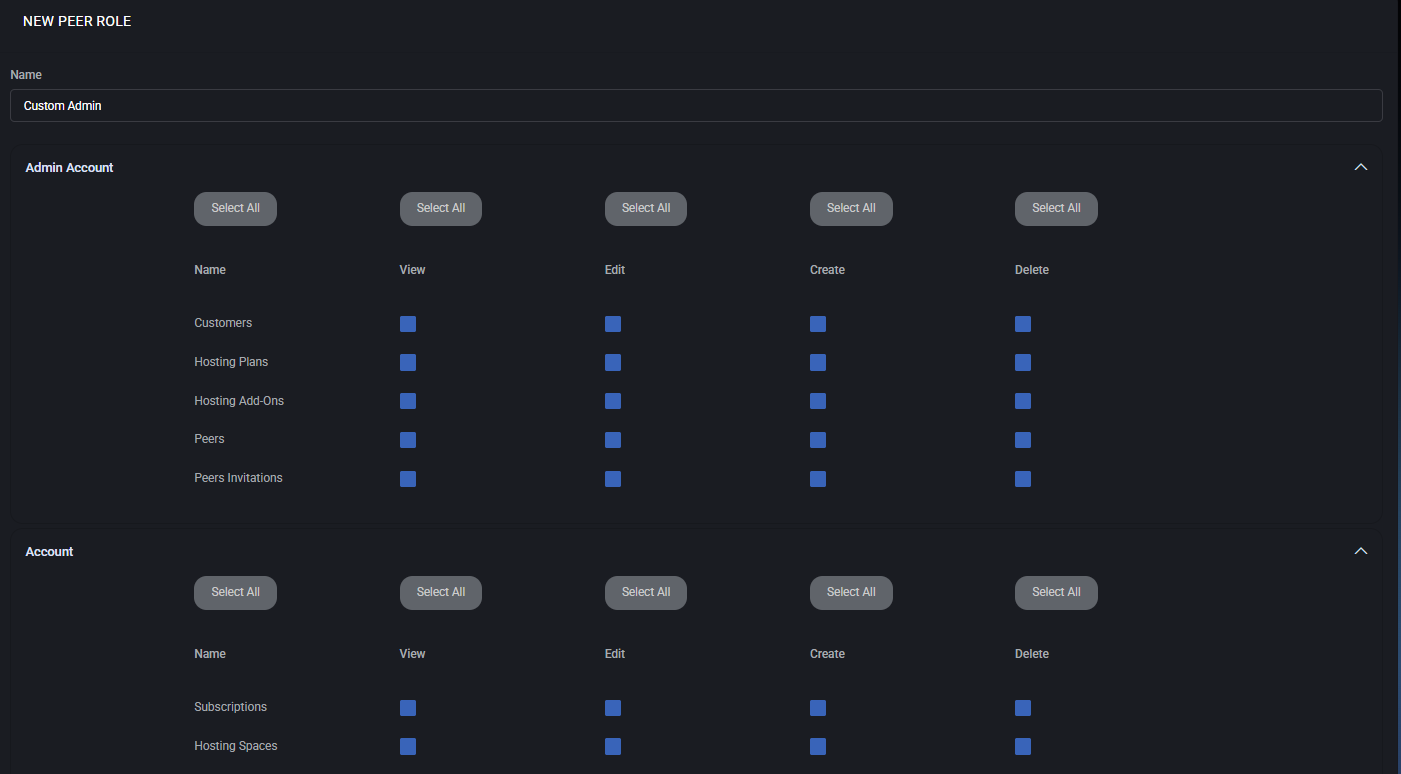Collapse the Admin Account section chevron
Image resolution: width=1401 pixels, height=774 pixels.
[x=1360, y=167]
